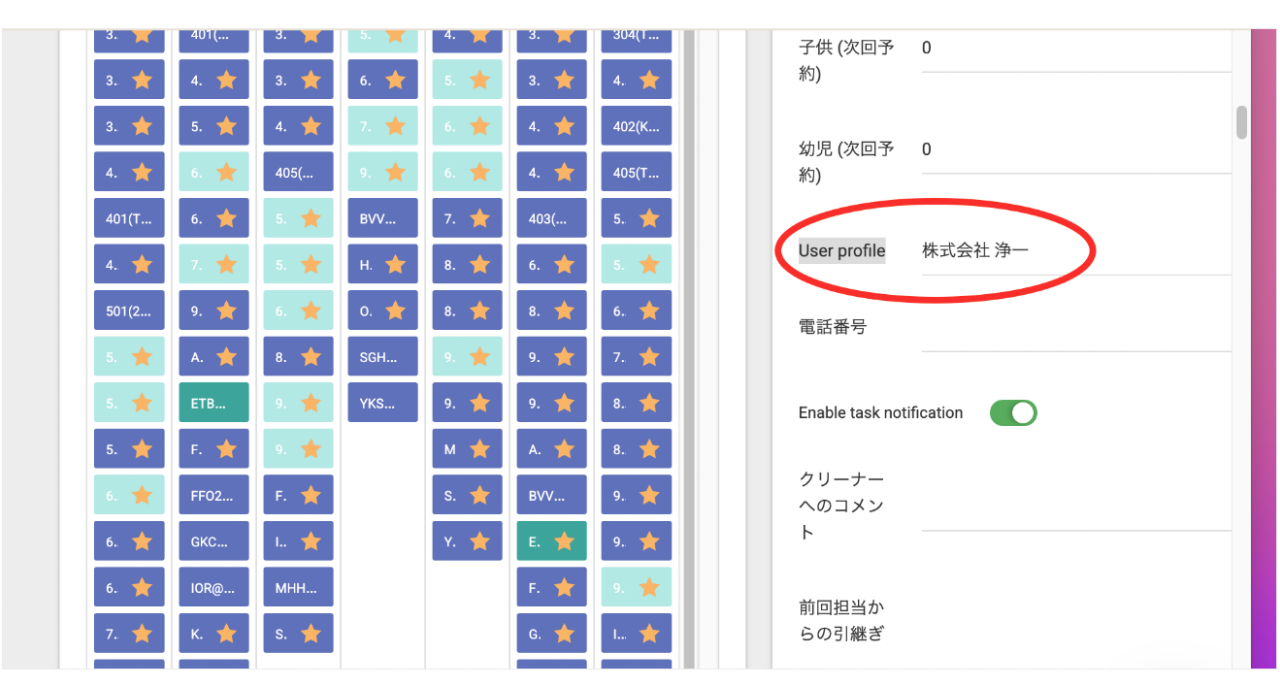Screen dimensions: 1280x687
Task: Click the star on the green "E." chip
Action: [x=564, y=542]
